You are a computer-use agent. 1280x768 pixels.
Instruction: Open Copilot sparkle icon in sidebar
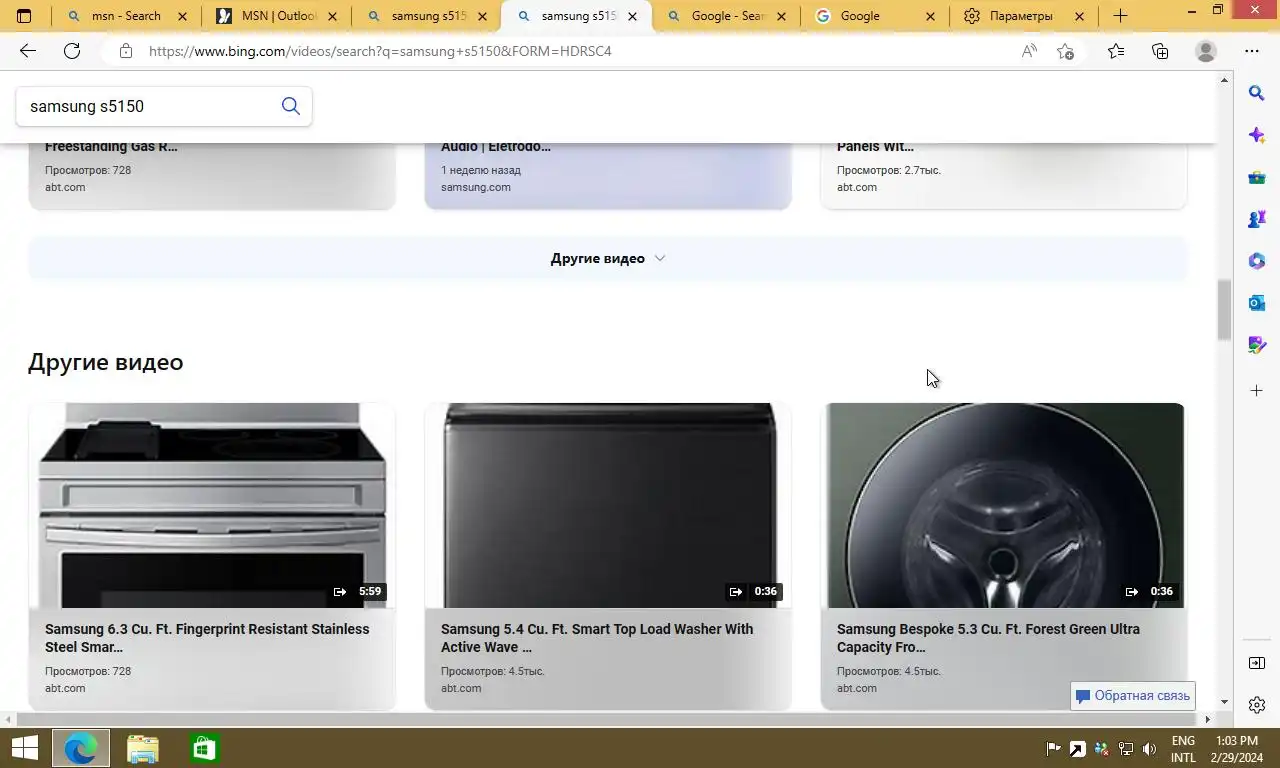tap(1257, 135)
